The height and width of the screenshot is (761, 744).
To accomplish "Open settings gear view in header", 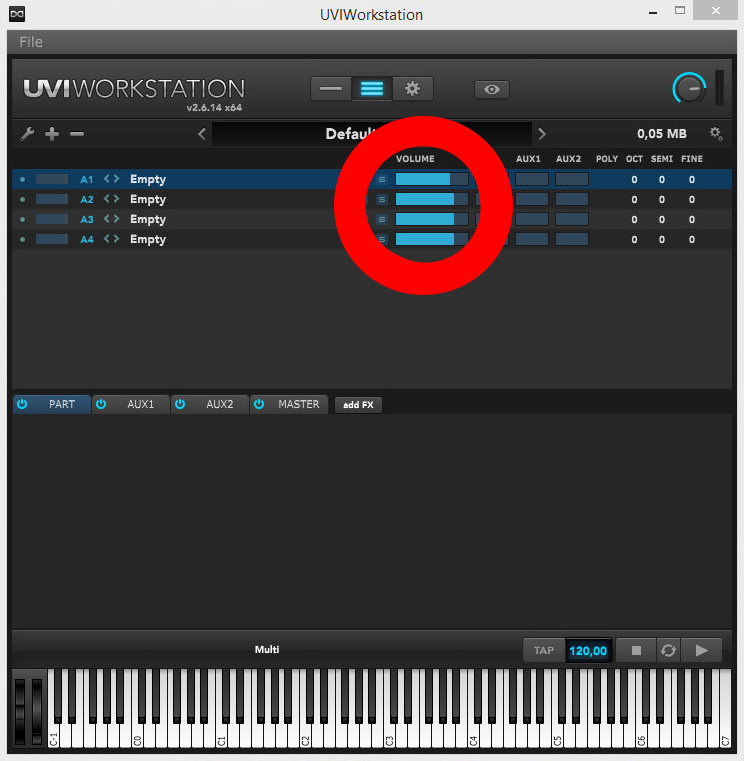I will 413,89.
